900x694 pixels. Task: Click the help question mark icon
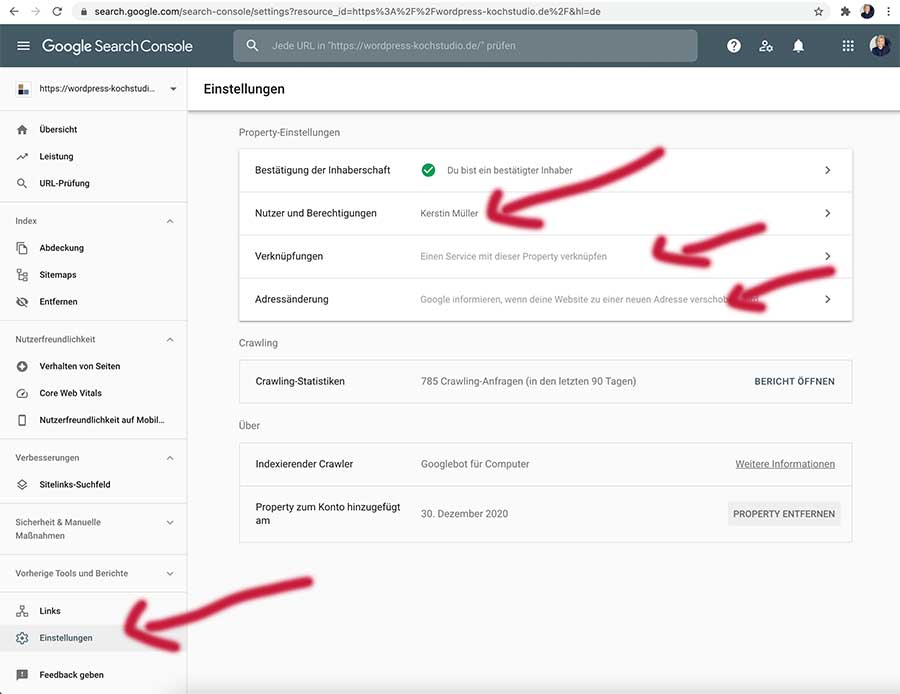pos(733,45)
